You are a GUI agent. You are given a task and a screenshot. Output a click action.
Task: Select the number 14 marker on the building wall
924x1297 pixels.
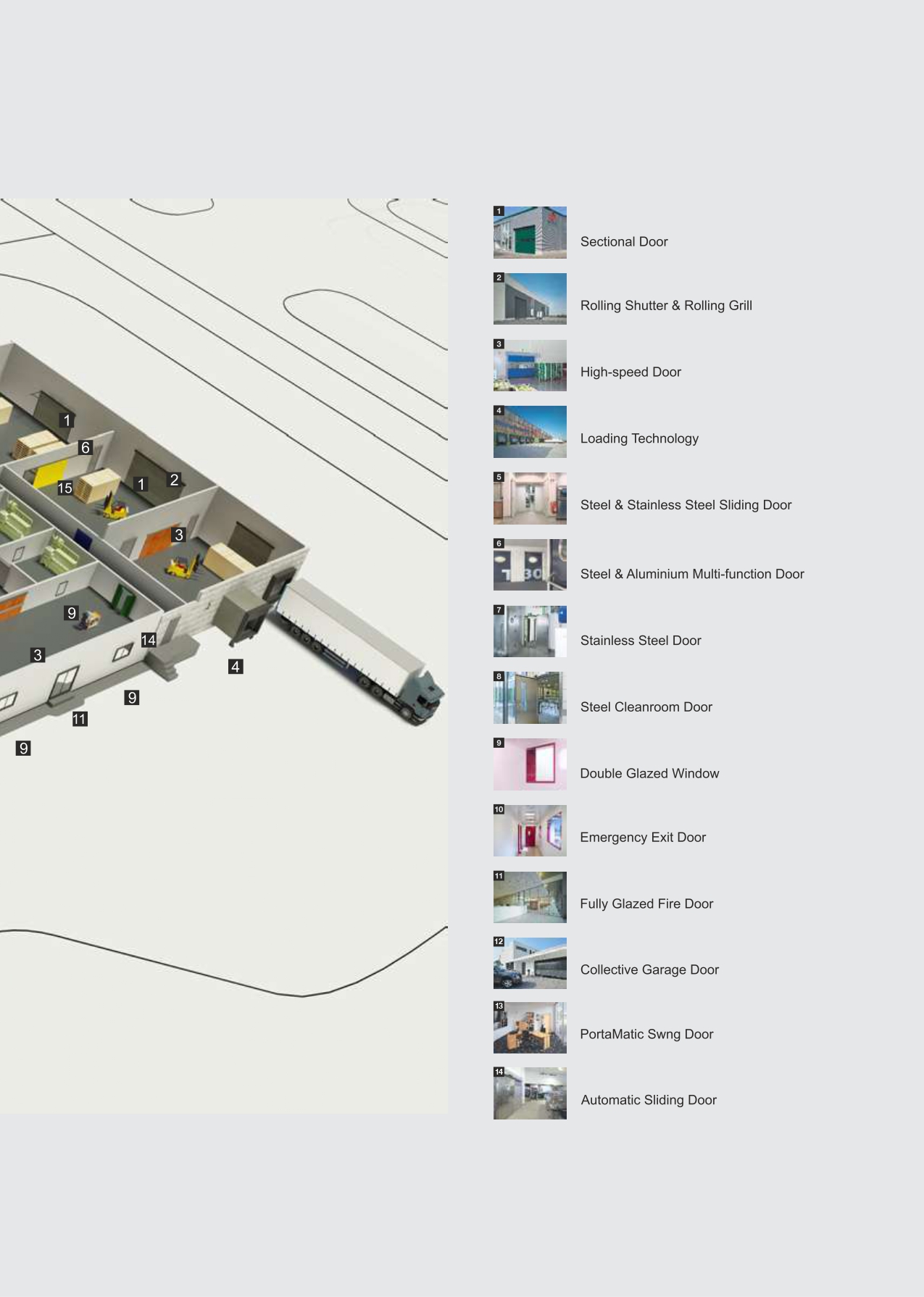[x=149, y=640]
